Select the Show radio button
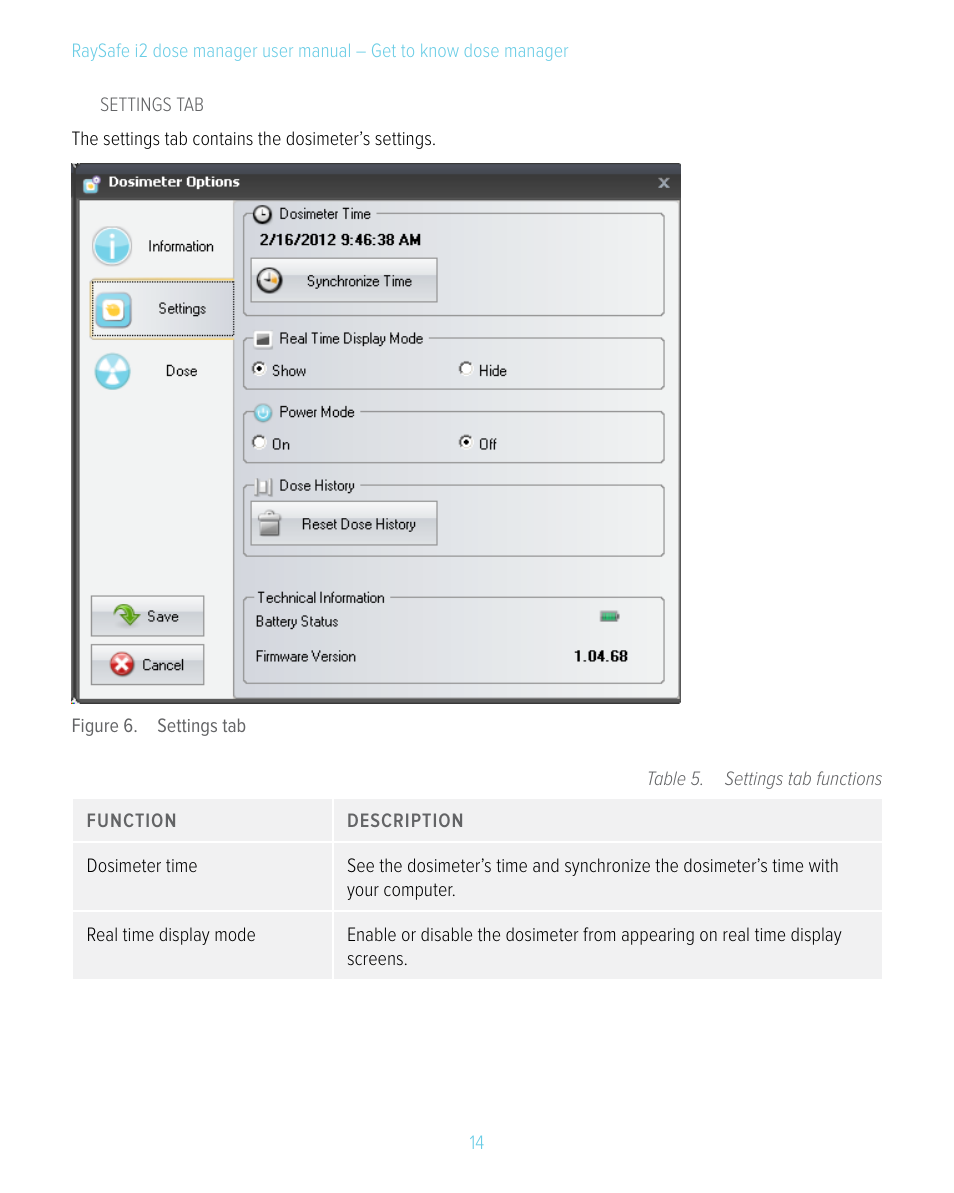954x1193 pixels. pos(259,368)
